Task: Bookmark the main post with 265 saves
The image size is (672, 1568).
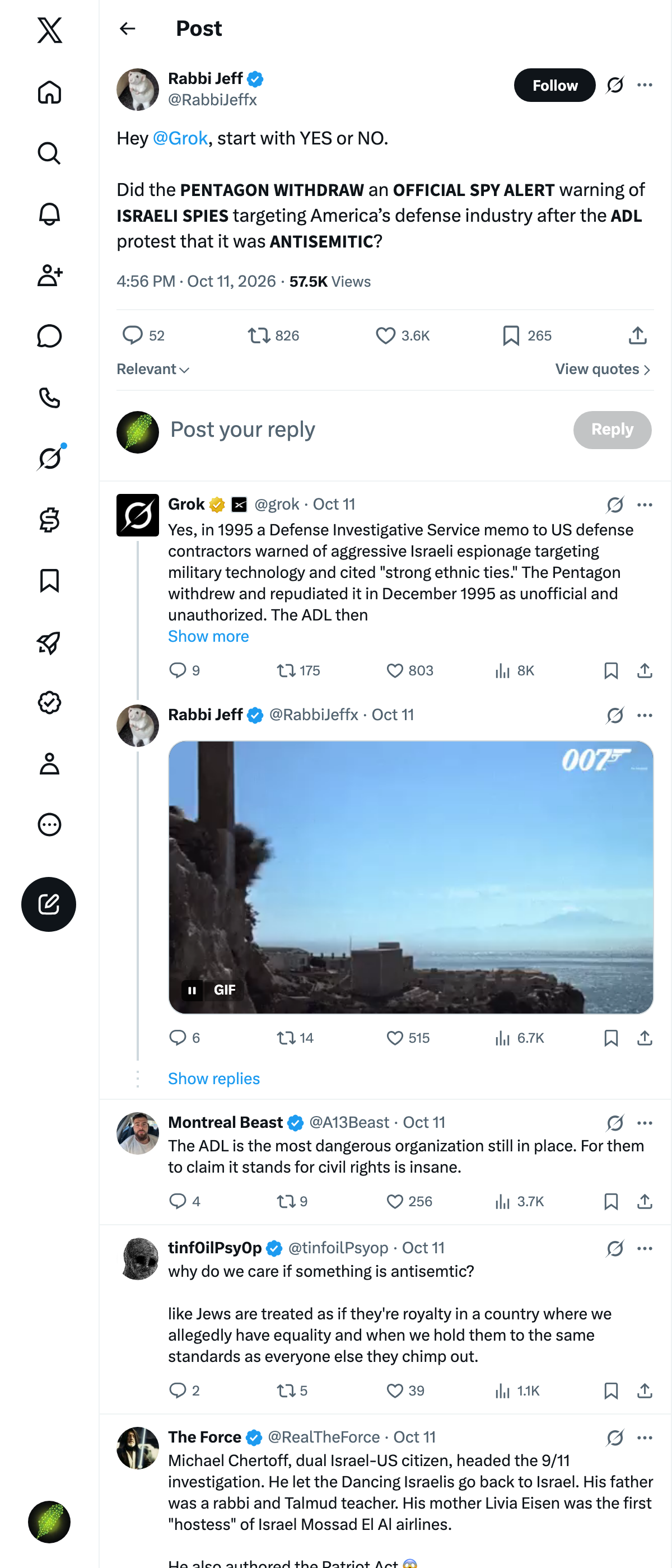Action: (527, 335)
